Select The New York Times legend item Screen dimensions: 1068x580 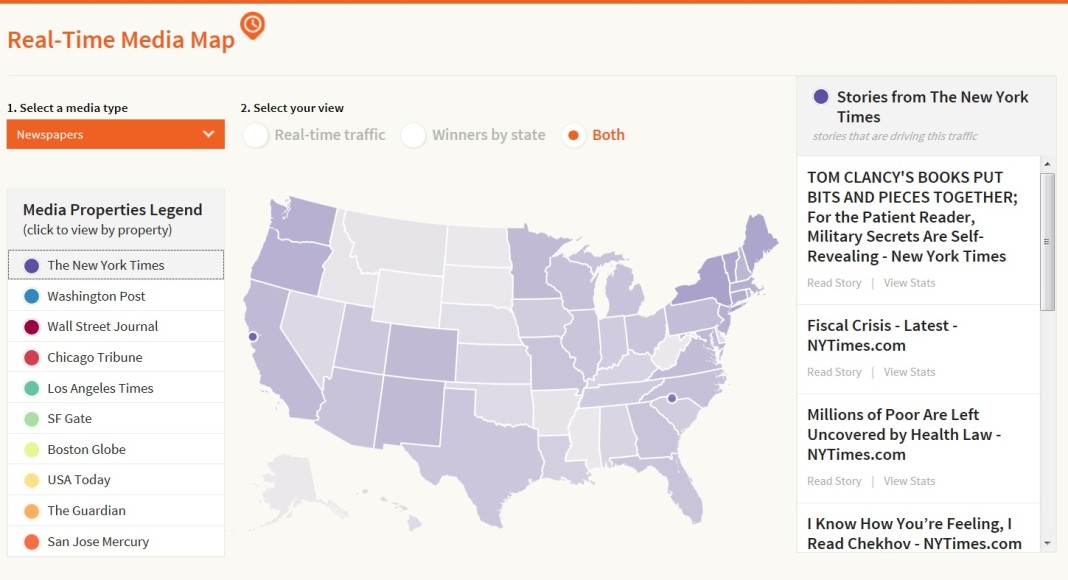(105, 265)
